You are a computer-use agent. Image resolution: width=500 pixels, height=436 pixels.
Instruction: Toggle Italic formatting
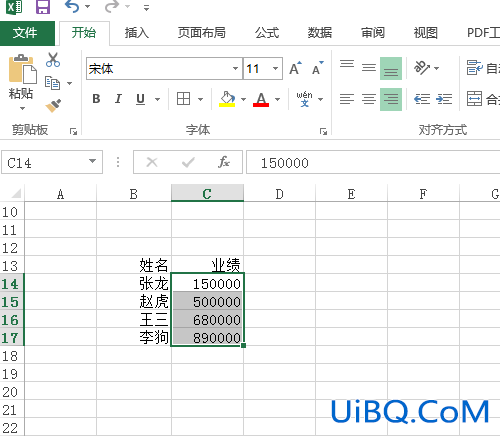(x=118, y=99)
